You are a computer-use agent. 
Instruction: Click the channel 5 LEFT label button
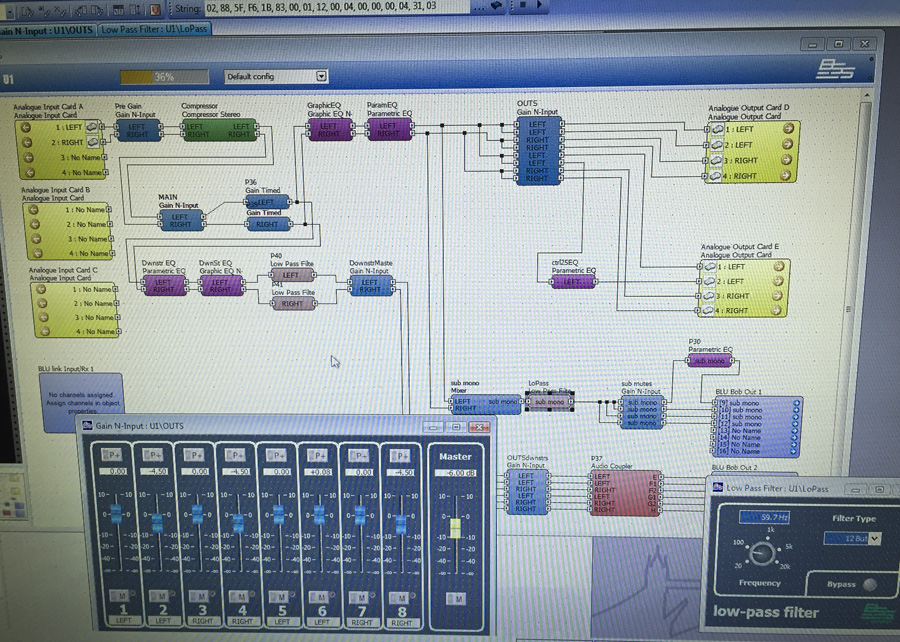tap(282, 622)
